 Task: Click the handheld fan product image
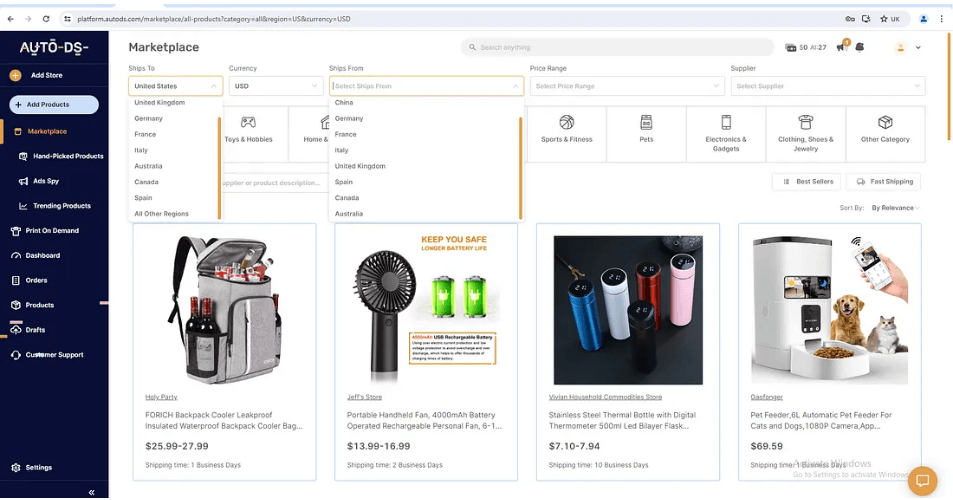coord(425,309)
